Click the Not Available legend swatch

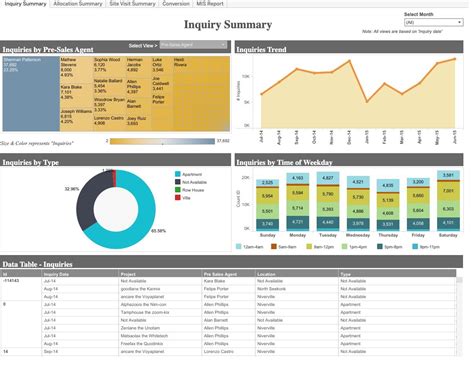click(x=178, y=182)
